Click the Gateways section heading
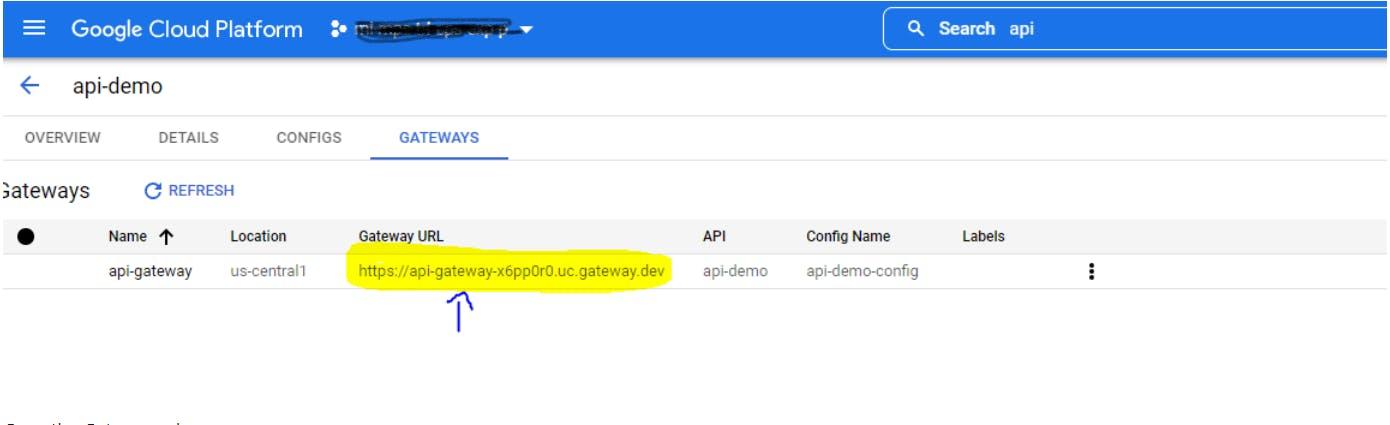The image size is (1390, 425). [45, 191]
